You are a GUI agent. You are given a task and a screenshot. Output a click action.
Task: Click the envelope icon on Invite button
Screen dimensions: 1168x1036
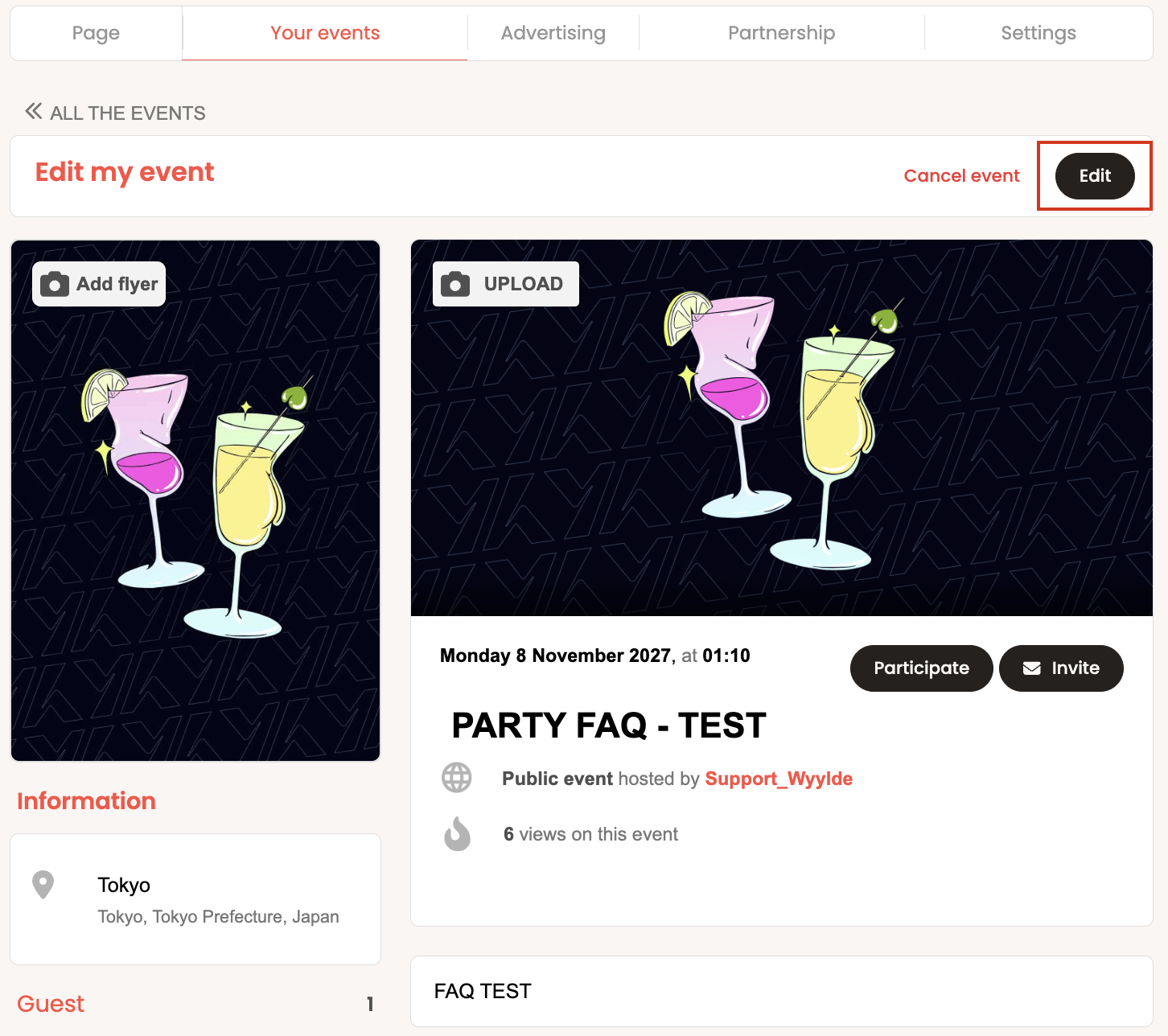click(1032, 668)
